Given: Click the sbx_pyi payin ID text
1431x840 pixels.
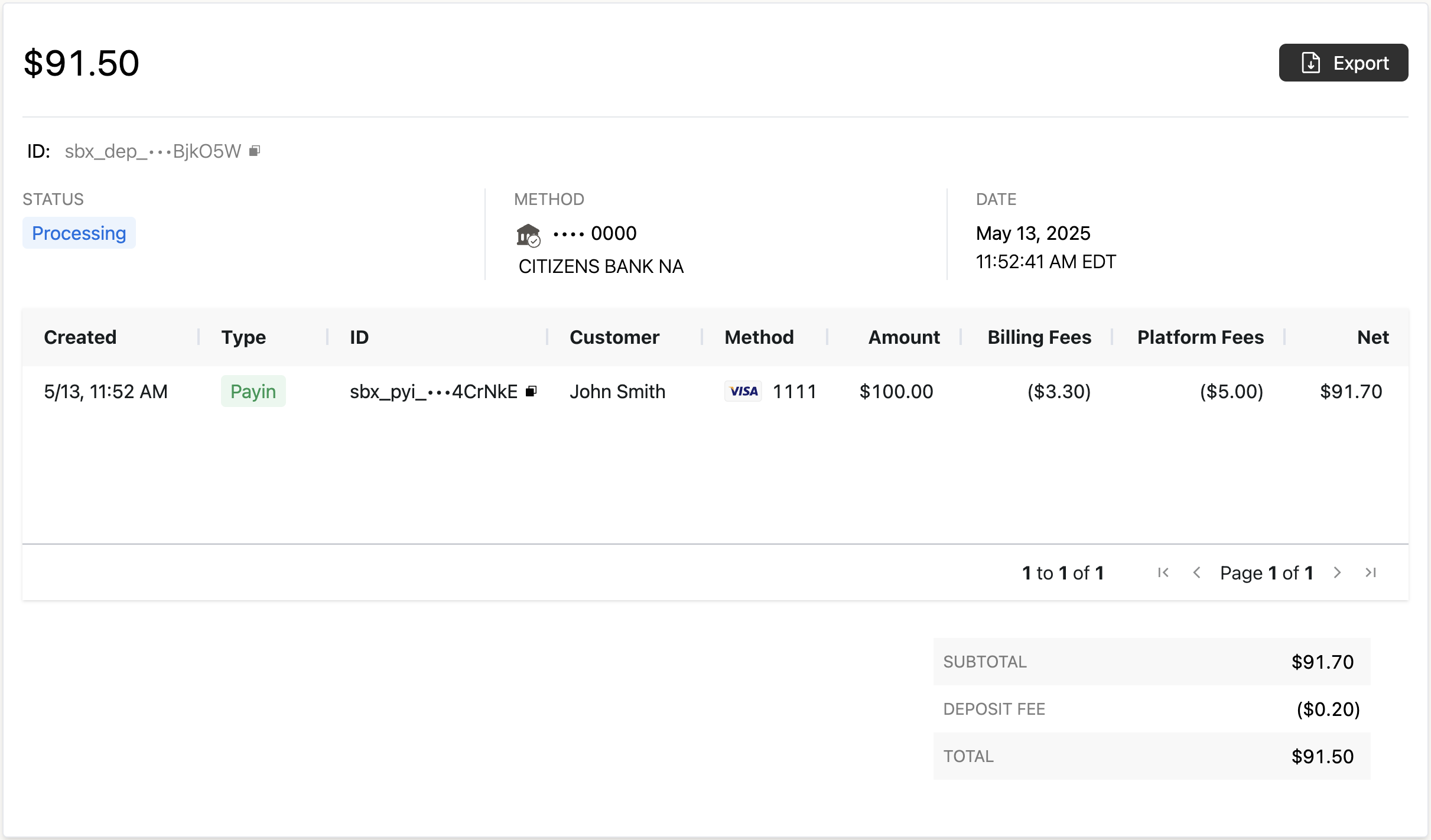Looking at the screenshot, I should click(433, 391).
